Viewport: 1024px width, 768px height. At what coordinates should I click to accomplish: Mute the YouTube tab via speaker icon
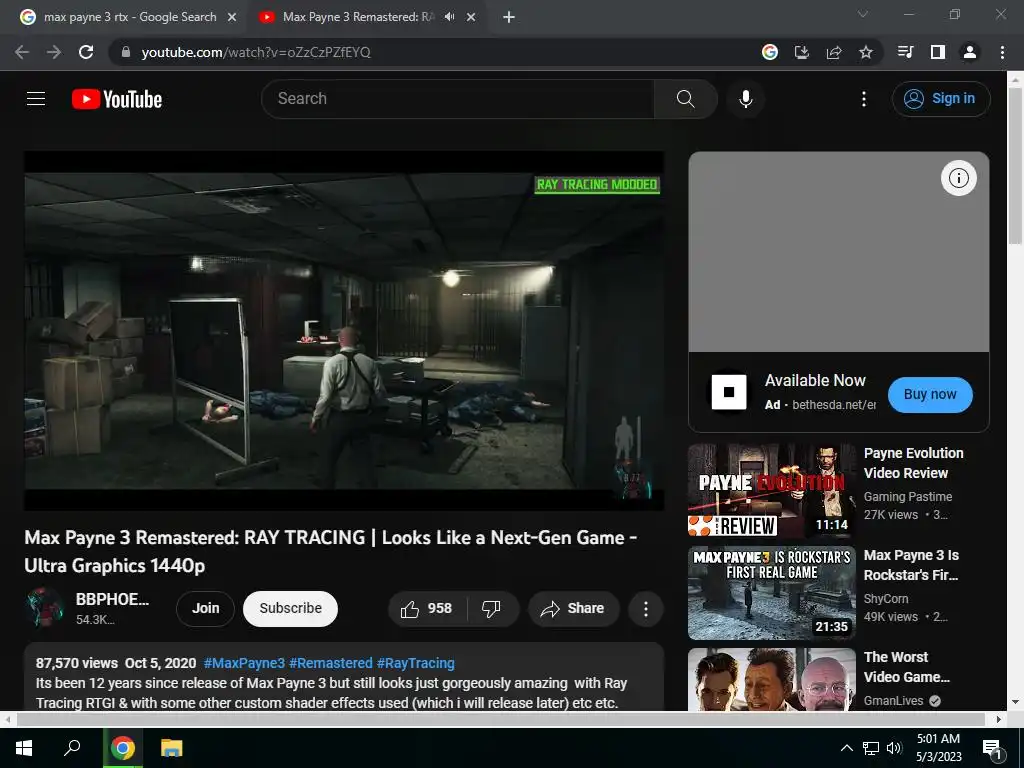[x=449, y=17]
